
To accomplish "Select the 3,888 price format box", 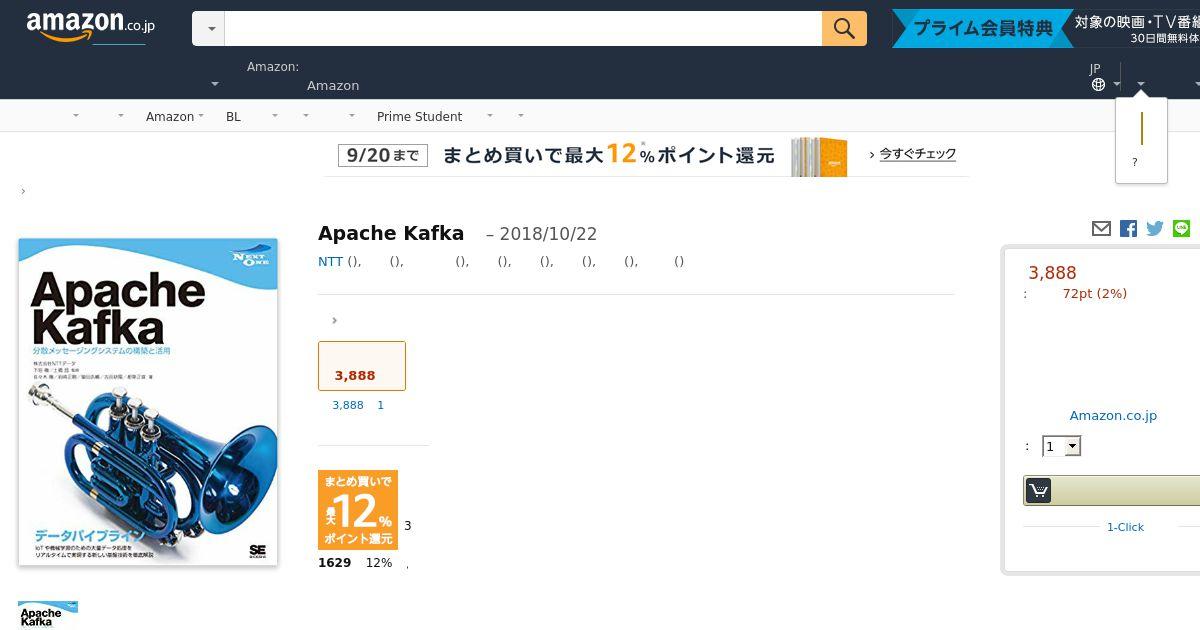I will coord(362,366).
